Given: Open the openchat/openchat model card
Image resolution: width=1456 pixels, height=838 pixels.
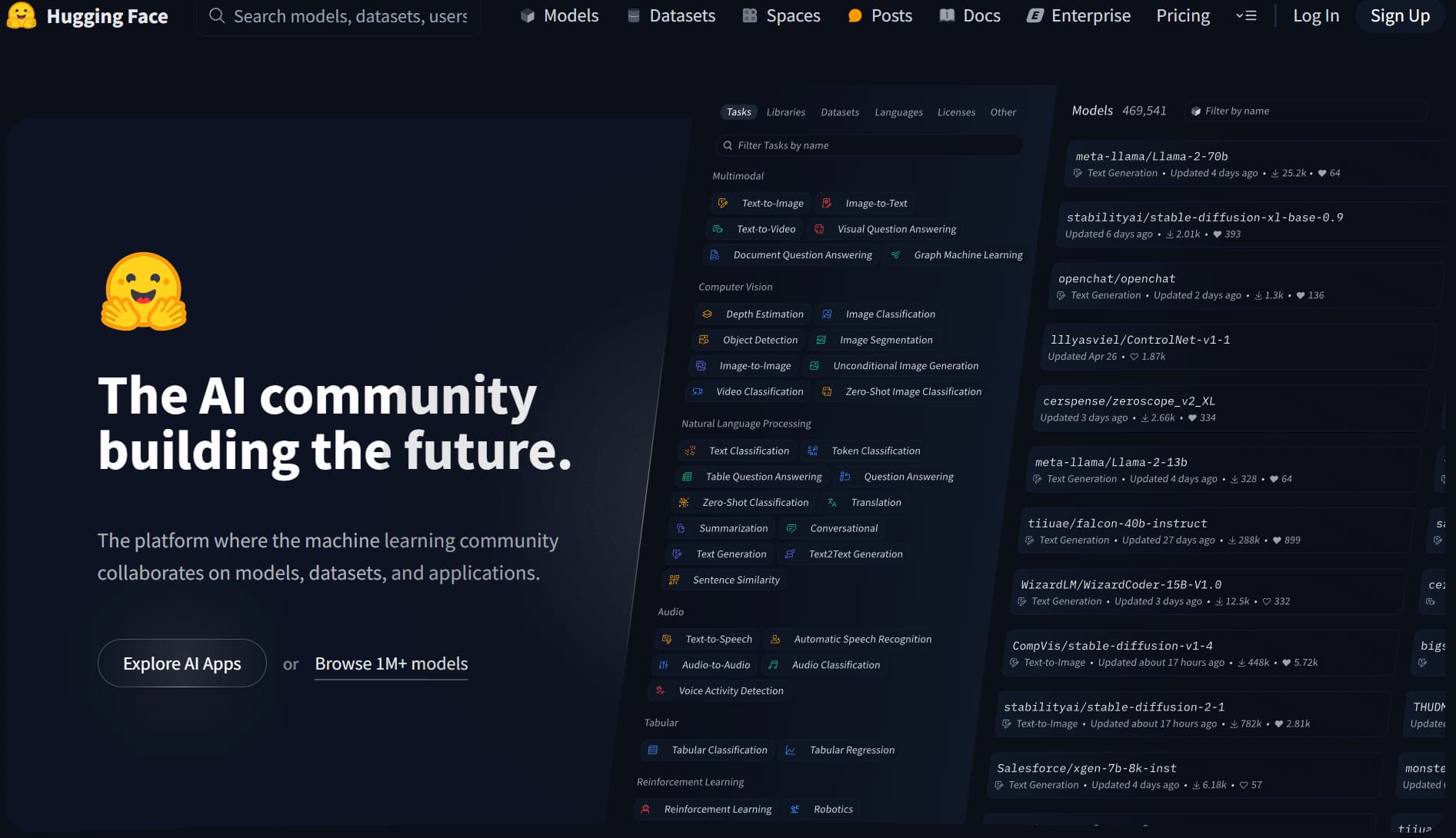Looking at the screenshot, I should coord(1246,286).
